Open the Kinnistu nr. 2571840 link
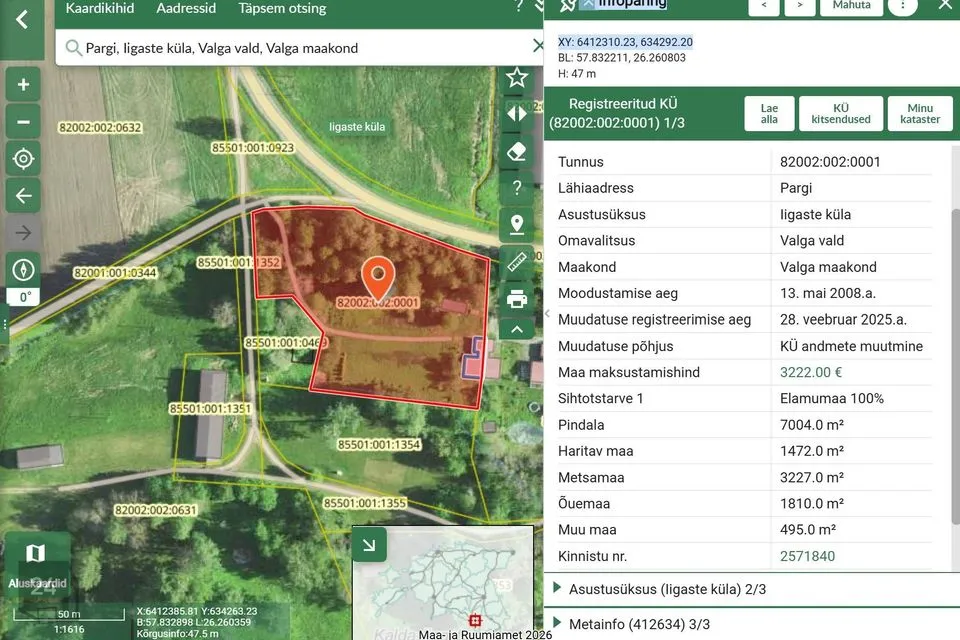This screenshot has width=960, height=640. click(807, 556)
